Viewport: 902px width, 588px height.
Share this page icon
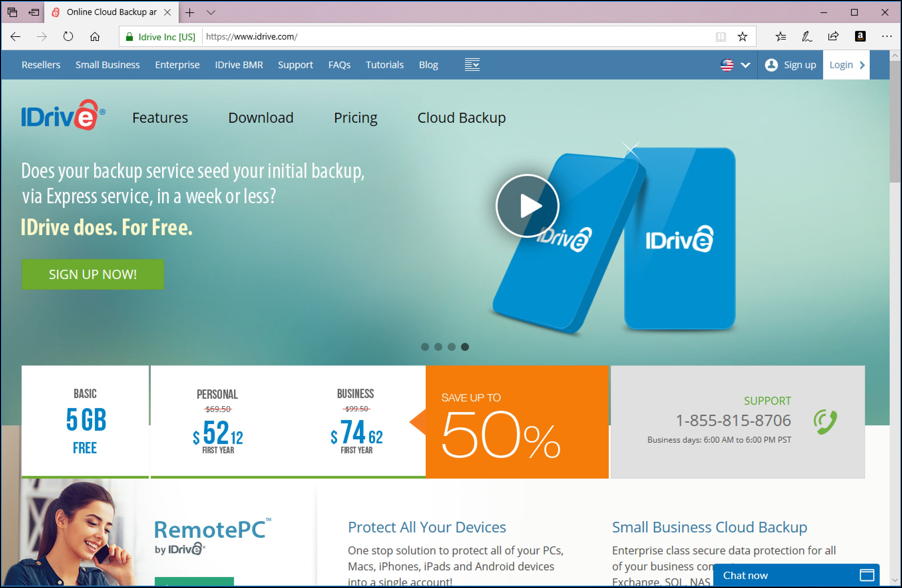click(x=833, y=36)
